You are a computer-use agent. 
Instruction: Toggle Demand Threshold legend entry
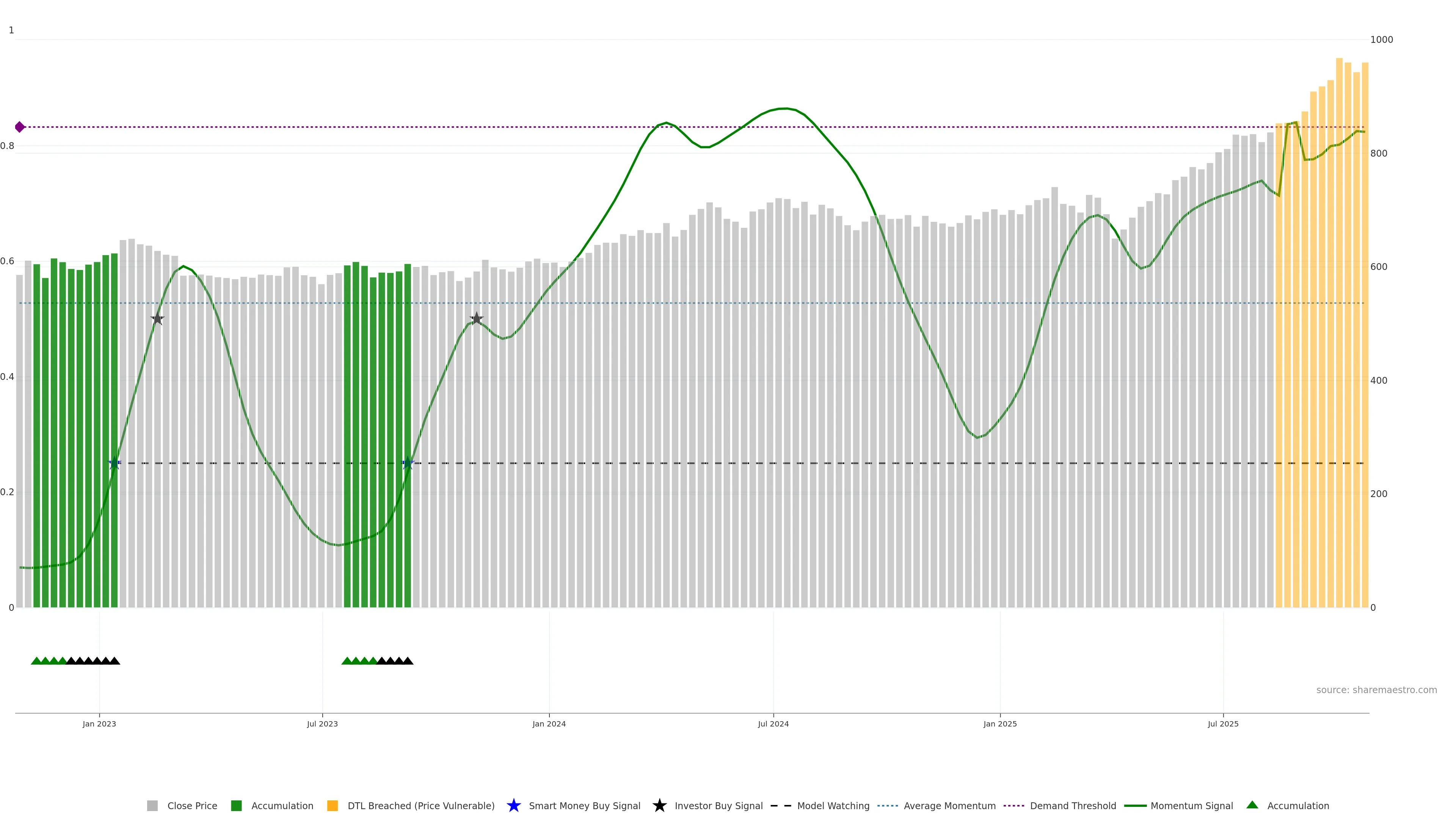pos(1072,806)
